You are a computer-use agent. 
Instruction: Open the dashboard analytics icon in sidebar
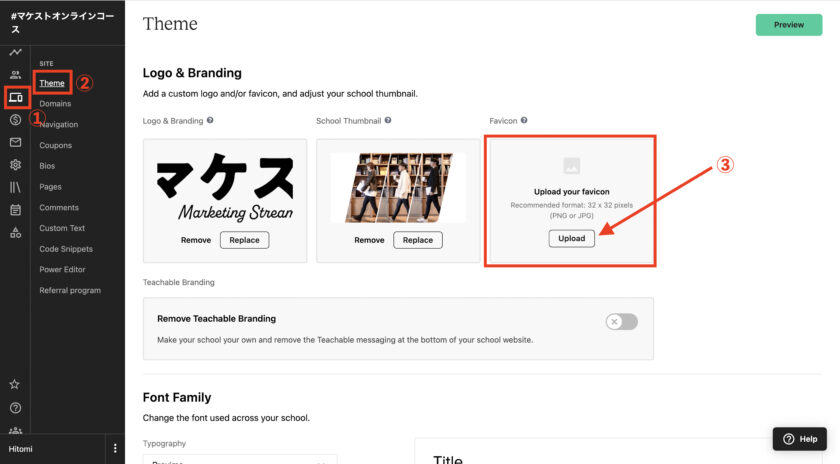click(15, 52)
